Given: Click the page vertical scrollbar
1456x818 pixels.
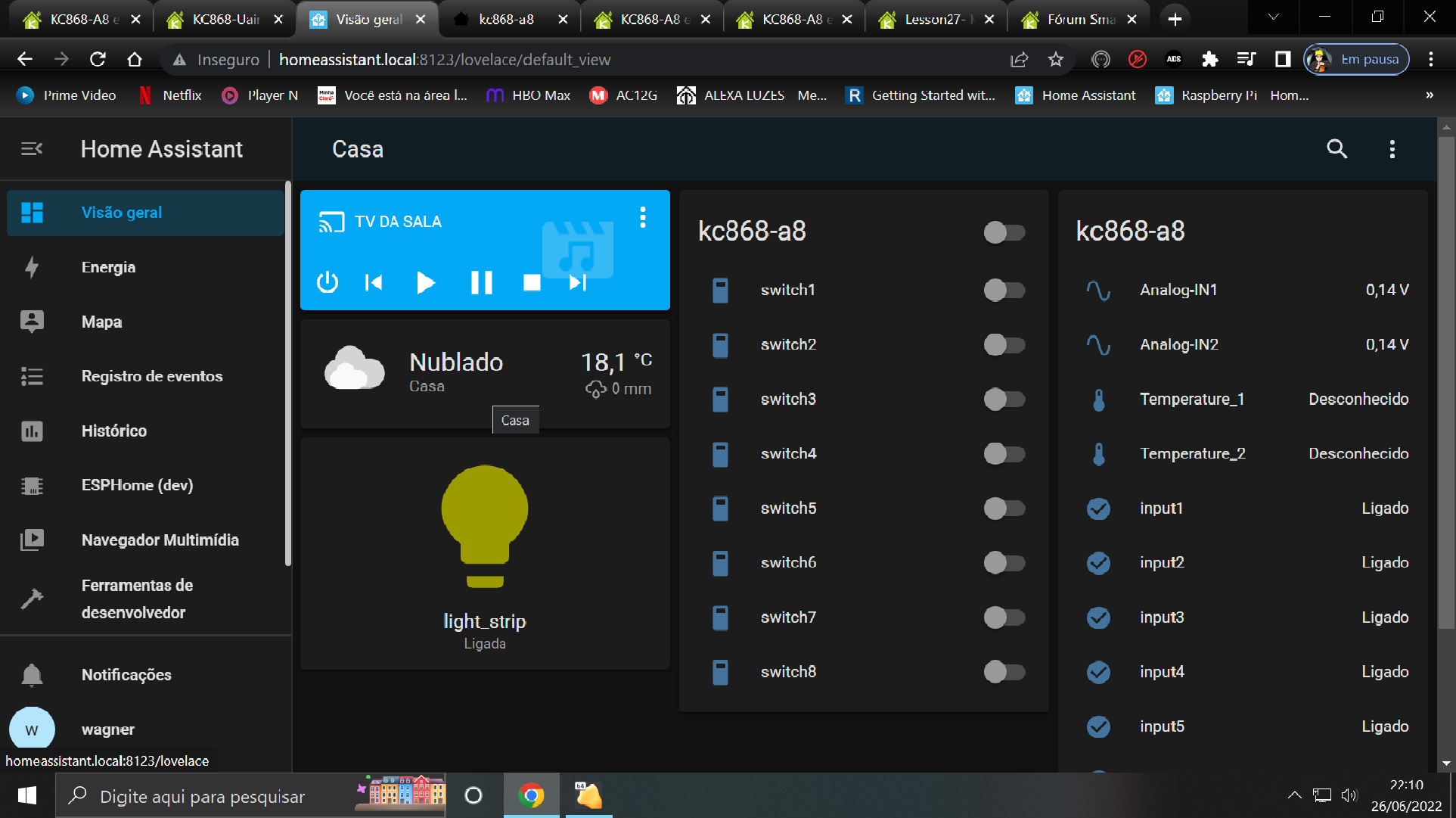Looking at the screenshot, I should click(1445, 378).
